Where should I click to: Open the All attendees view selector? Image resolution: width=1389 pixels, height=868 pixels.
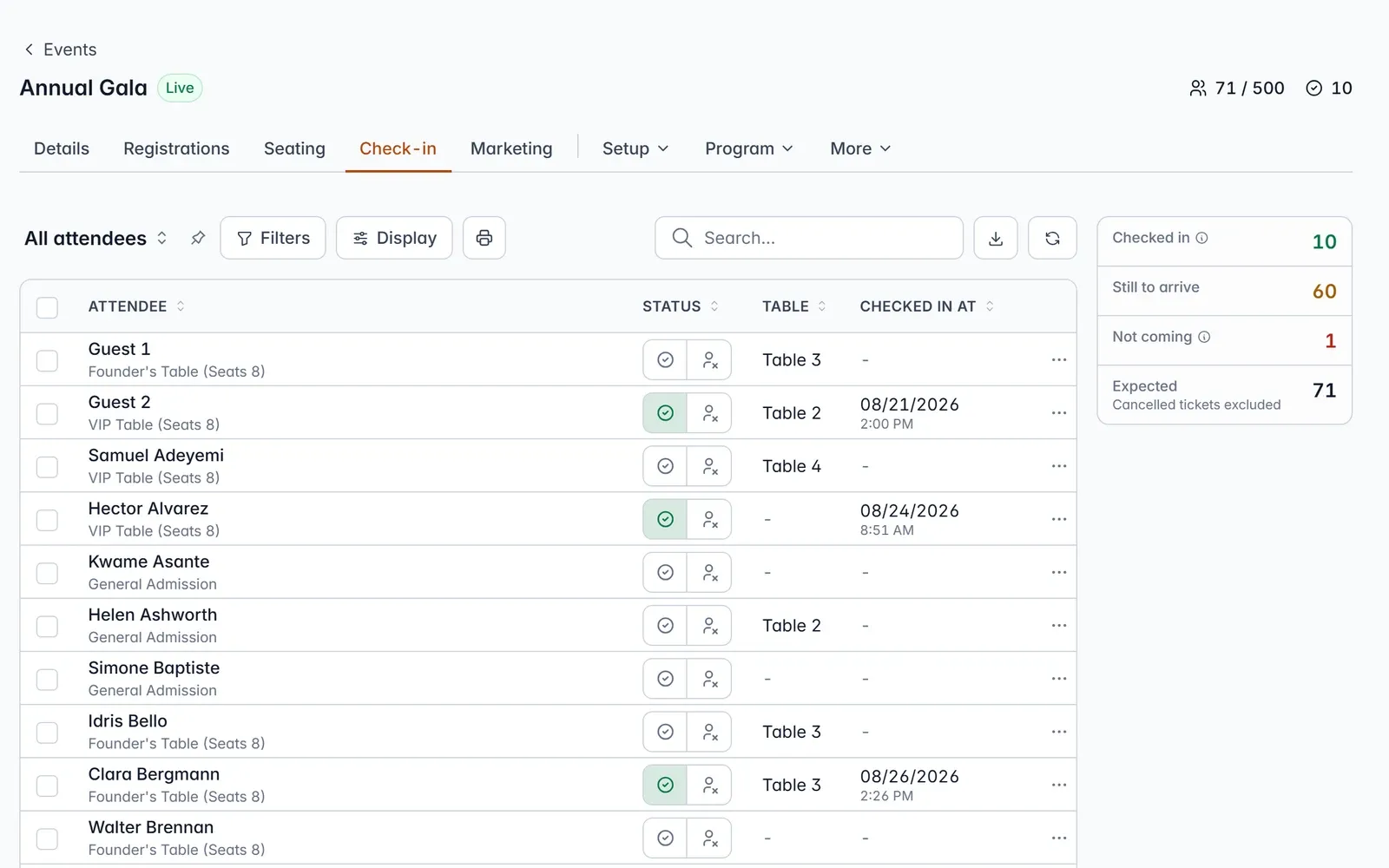(96, 238)
